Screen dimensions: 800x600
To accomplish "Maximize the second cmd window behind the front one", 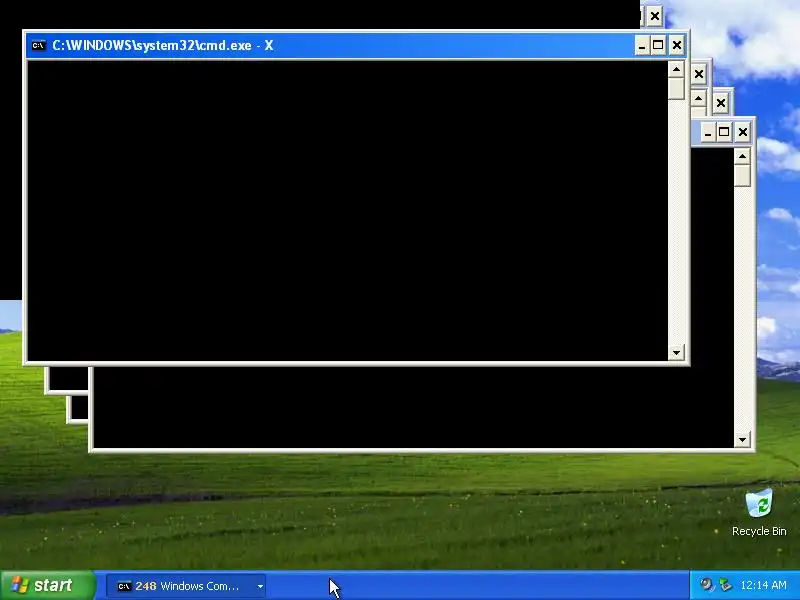I will coord(724,133).
